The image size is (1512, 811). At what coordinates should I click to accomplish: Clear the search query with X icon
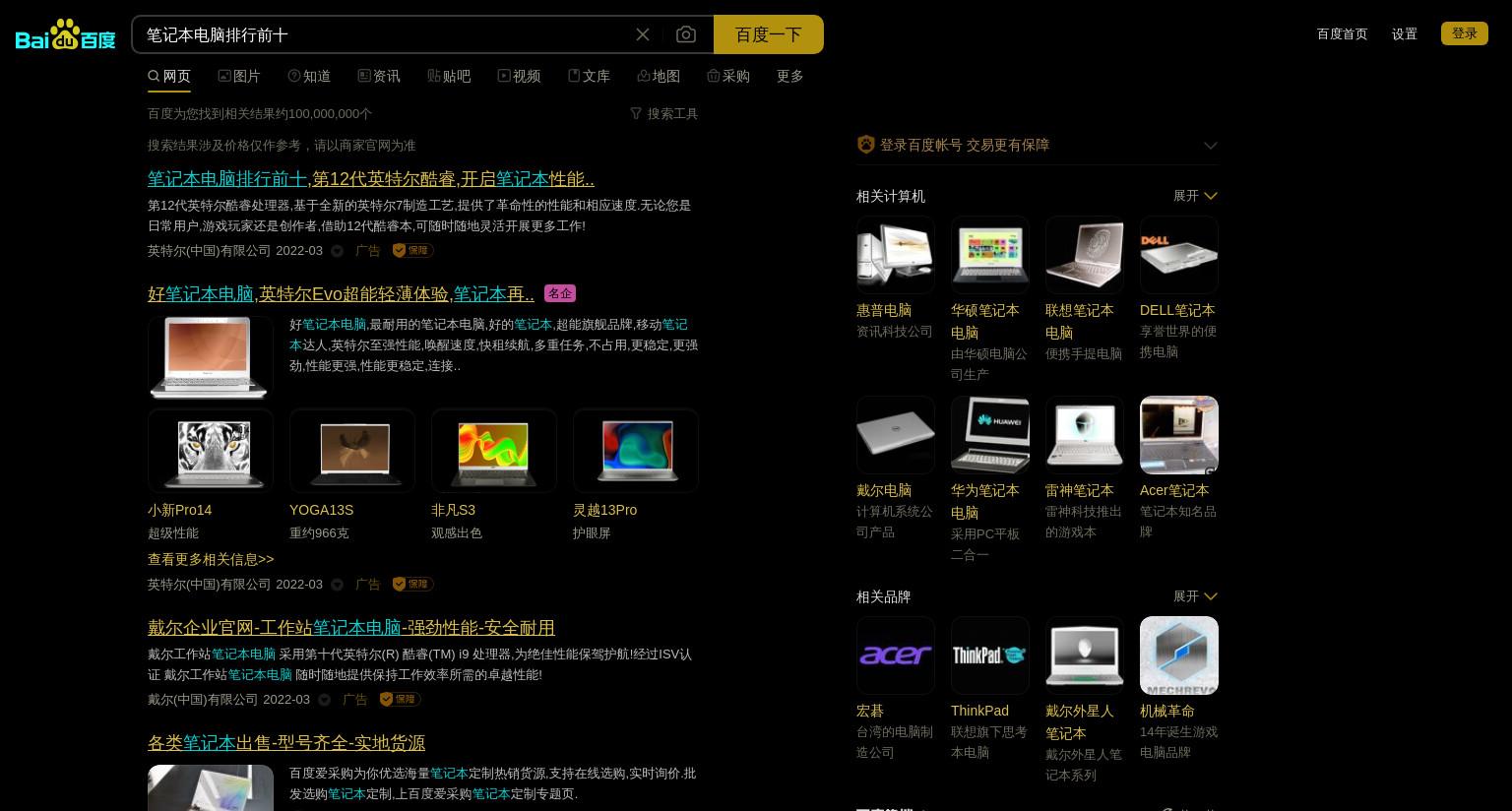643,34
